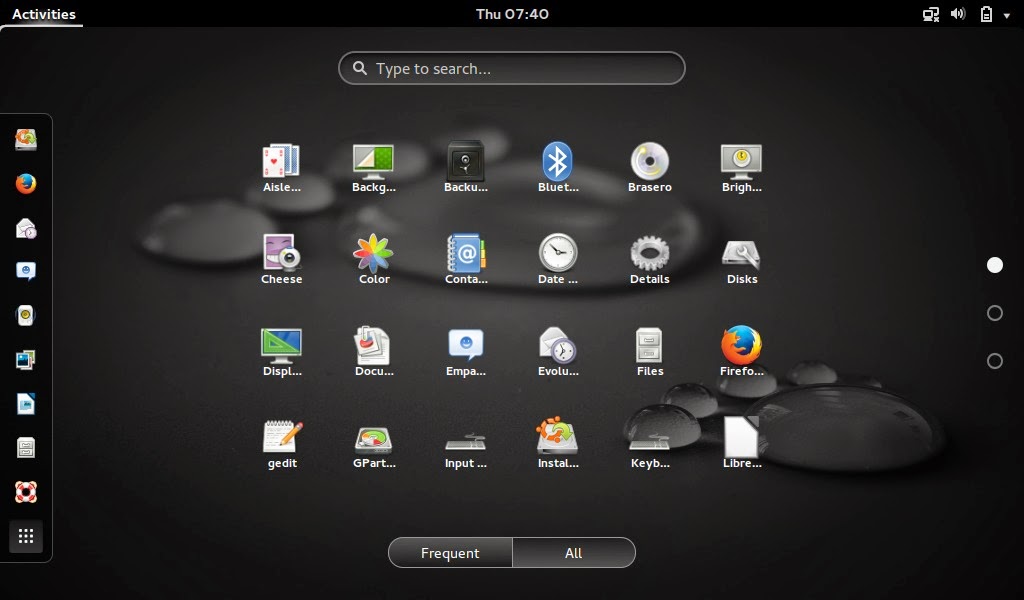The width and height of the screenshot is (1024, 600).
Task: Open the Rhythmbox speaker icon in dash
Action: 26,315
